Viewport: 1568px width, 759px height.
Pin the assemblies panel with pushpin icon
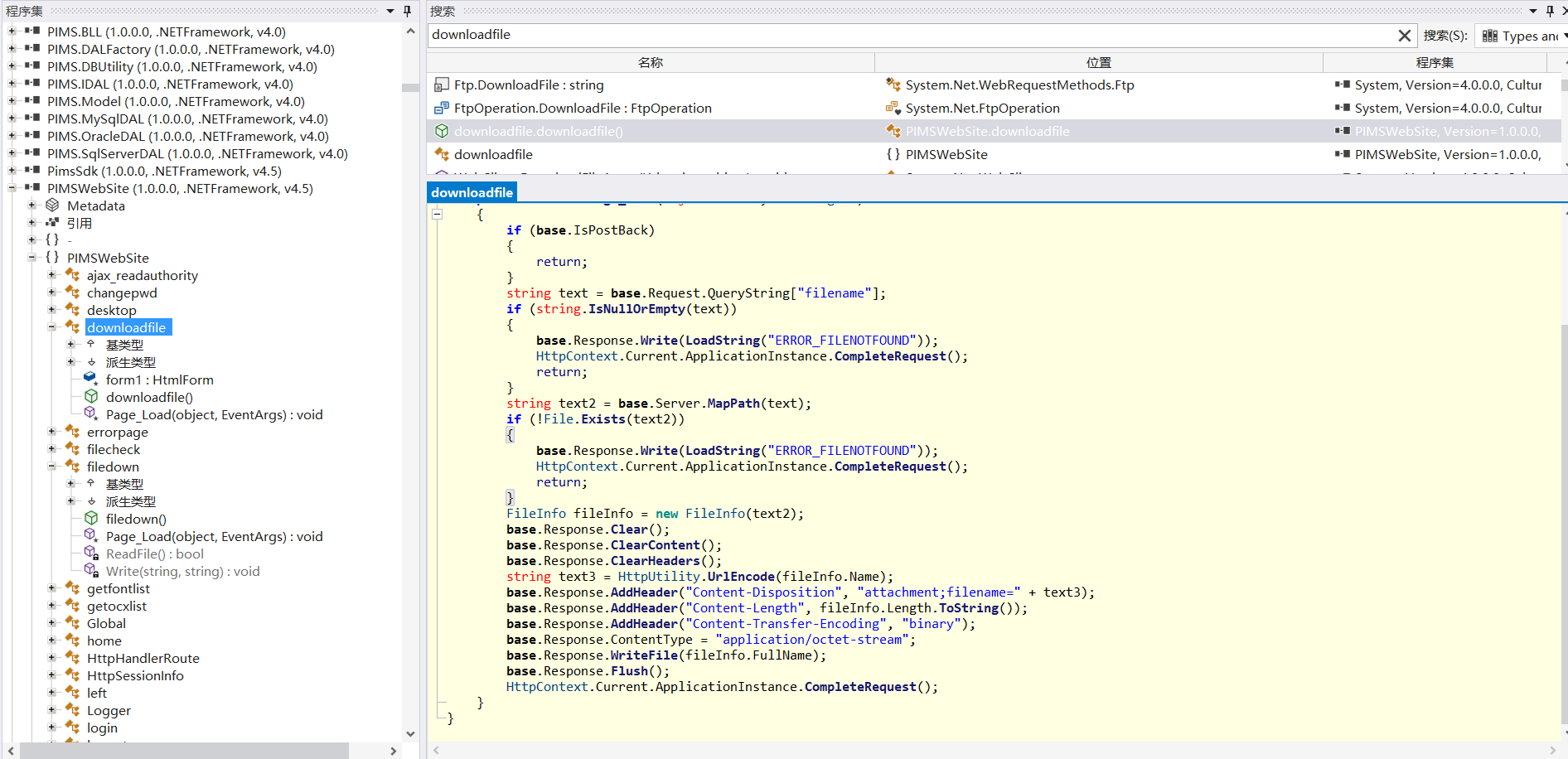pyautogui.click(x=407, y=11)
